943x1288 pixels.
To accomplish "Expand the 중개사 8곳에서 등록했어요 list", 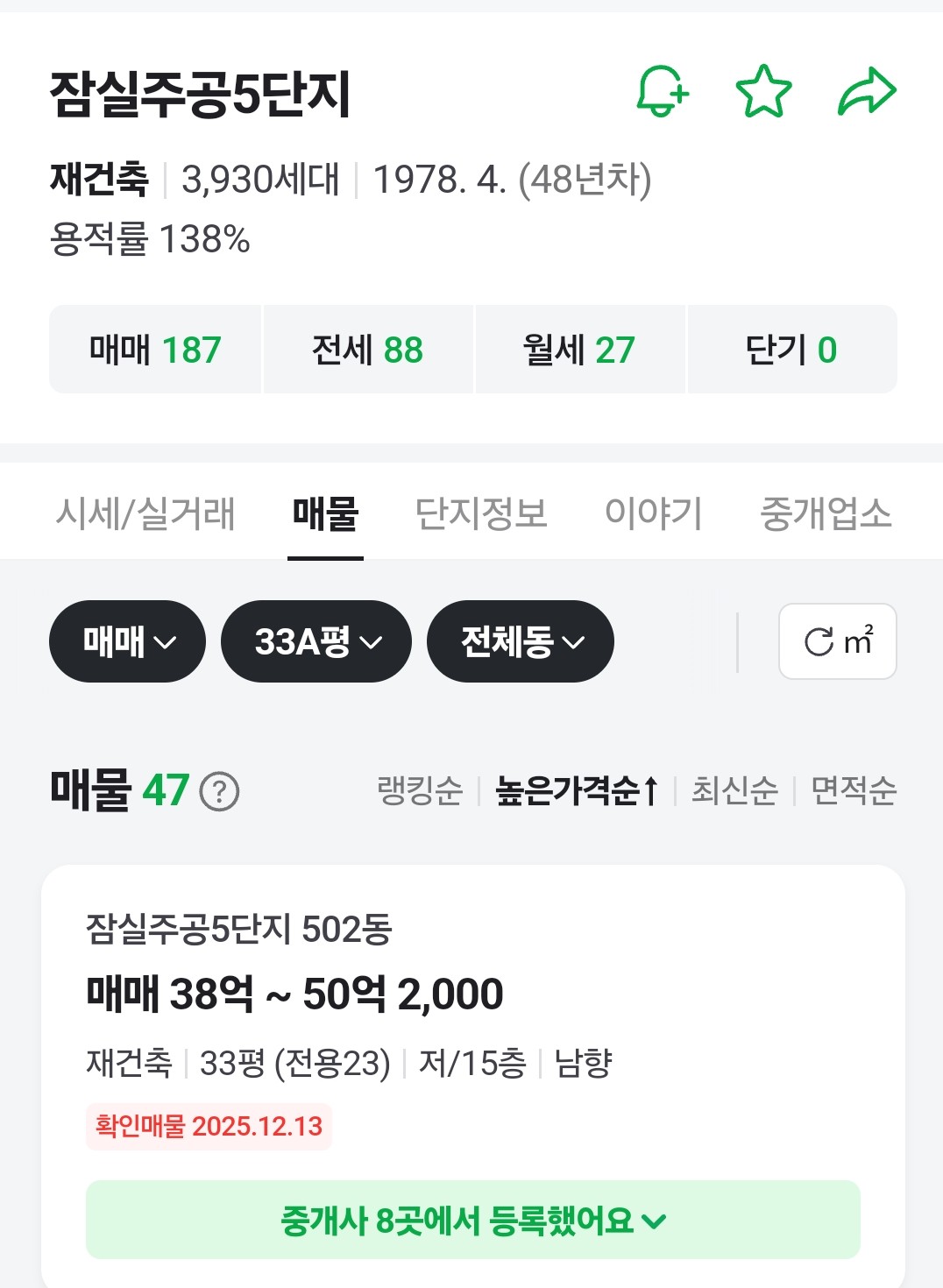I will pos(473,1220).
